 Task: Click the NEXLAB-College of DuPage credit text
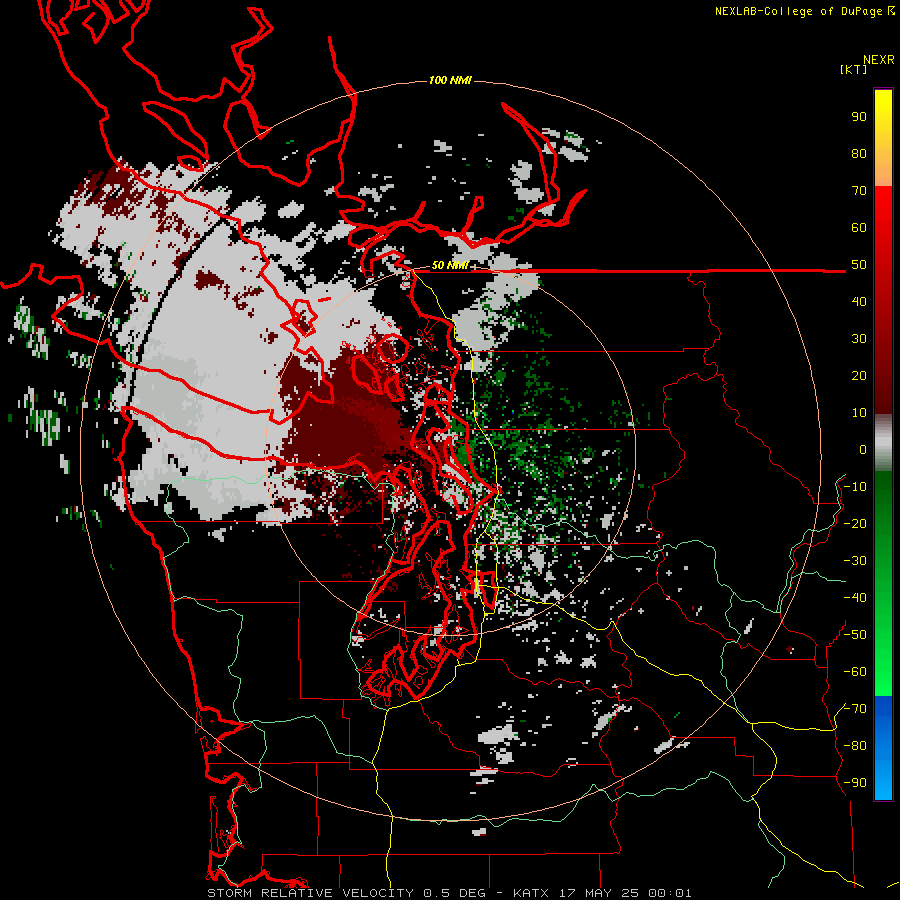click(804, 11)
